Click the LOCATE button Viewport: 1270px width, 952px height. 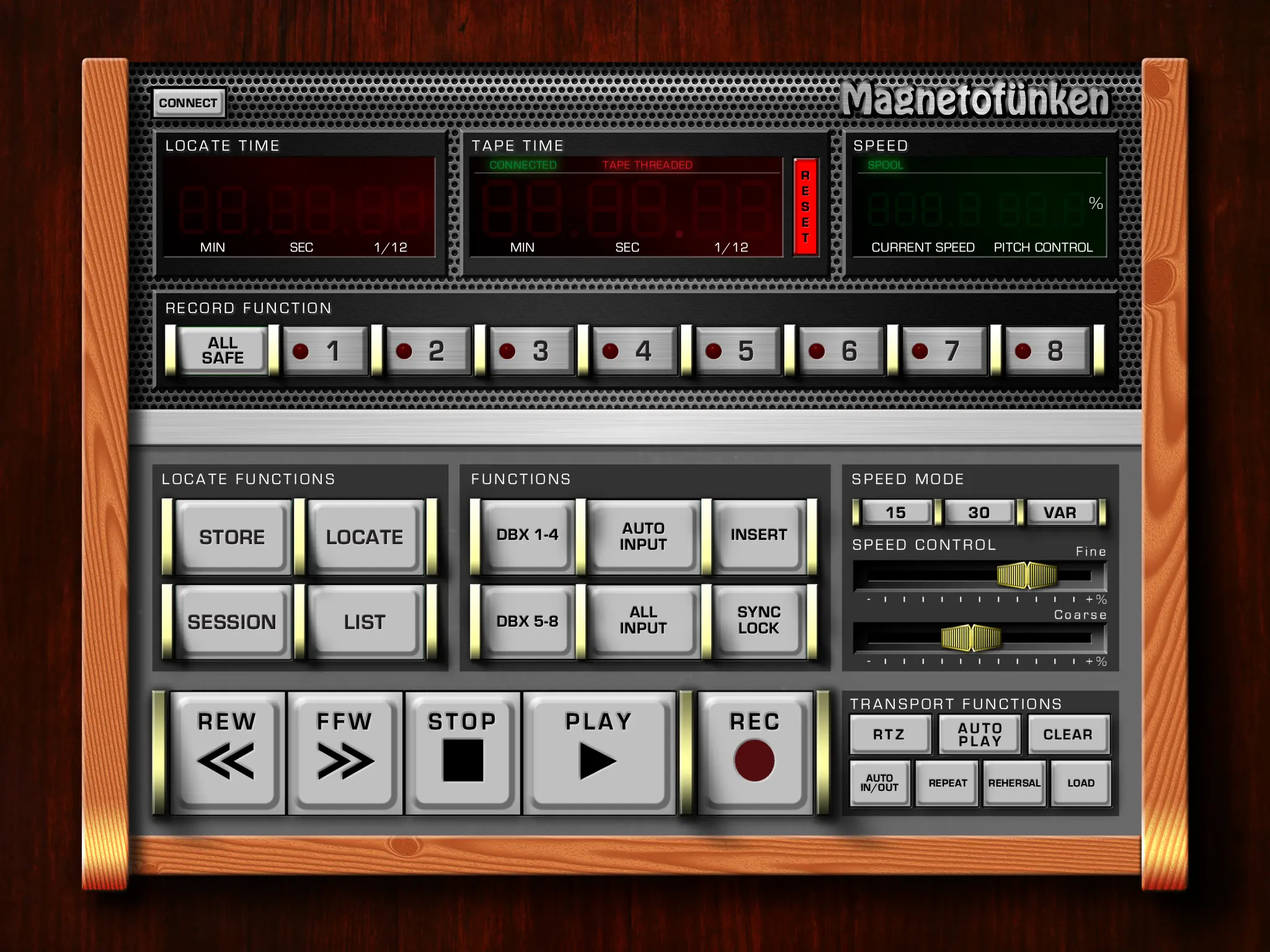tap(365, 537)
